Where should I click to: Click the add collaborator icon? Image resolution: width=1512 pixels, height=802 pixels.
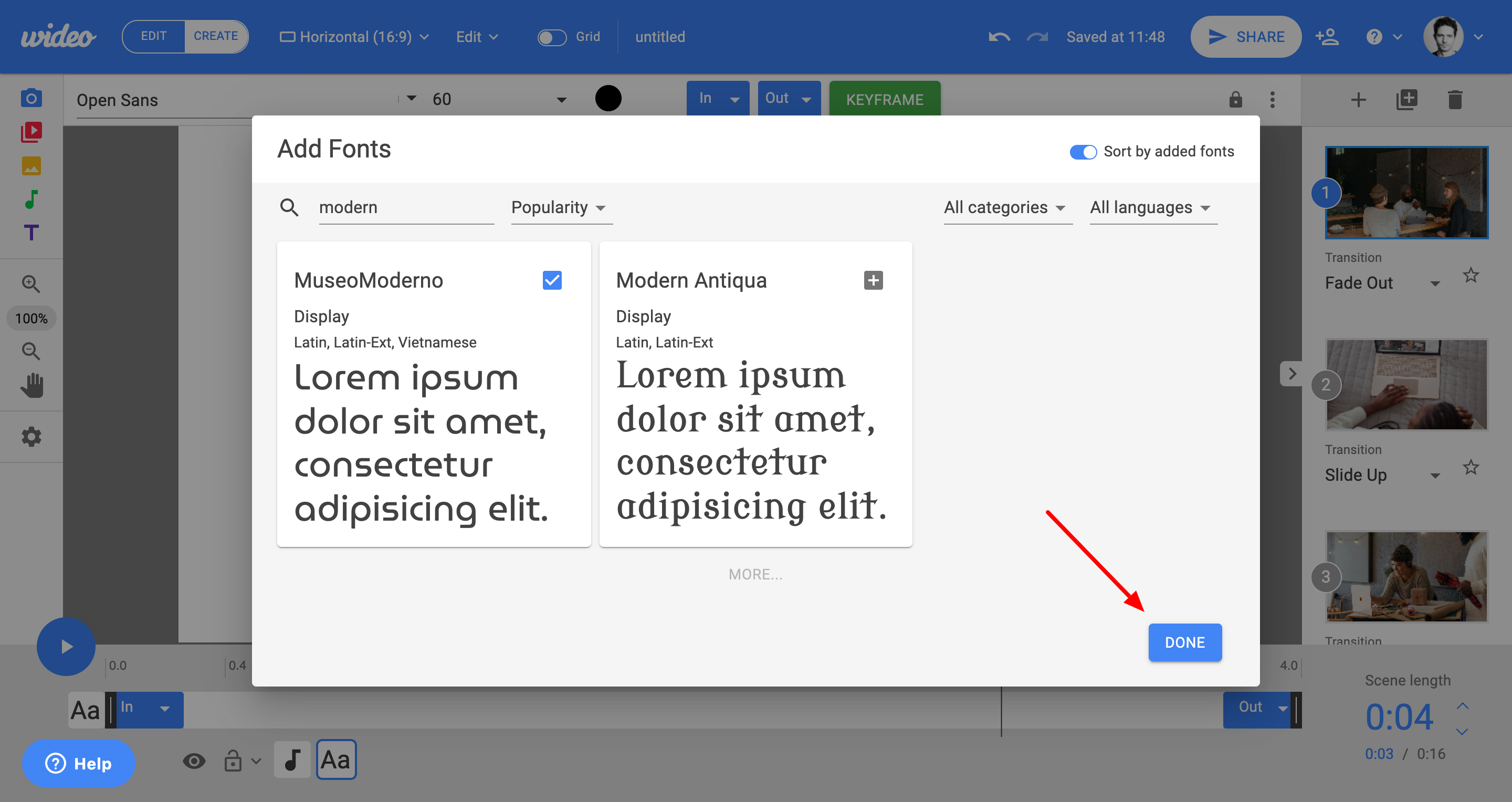(x=1327, y=37)
